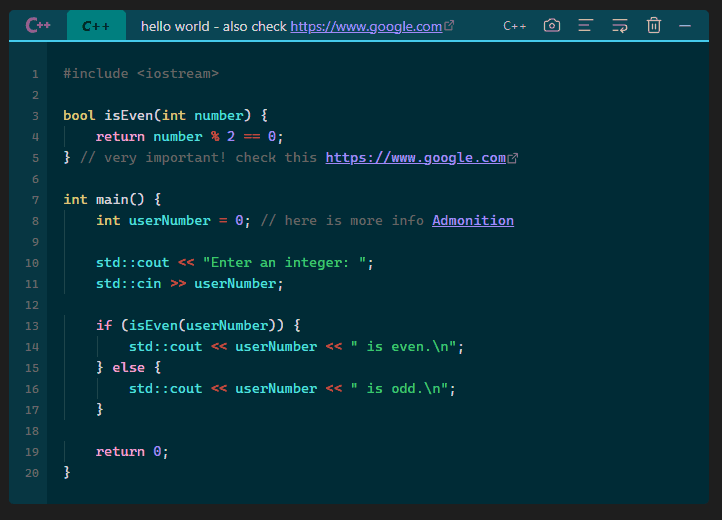Click the external link icon in the title bar

click(x=449, y=26)
